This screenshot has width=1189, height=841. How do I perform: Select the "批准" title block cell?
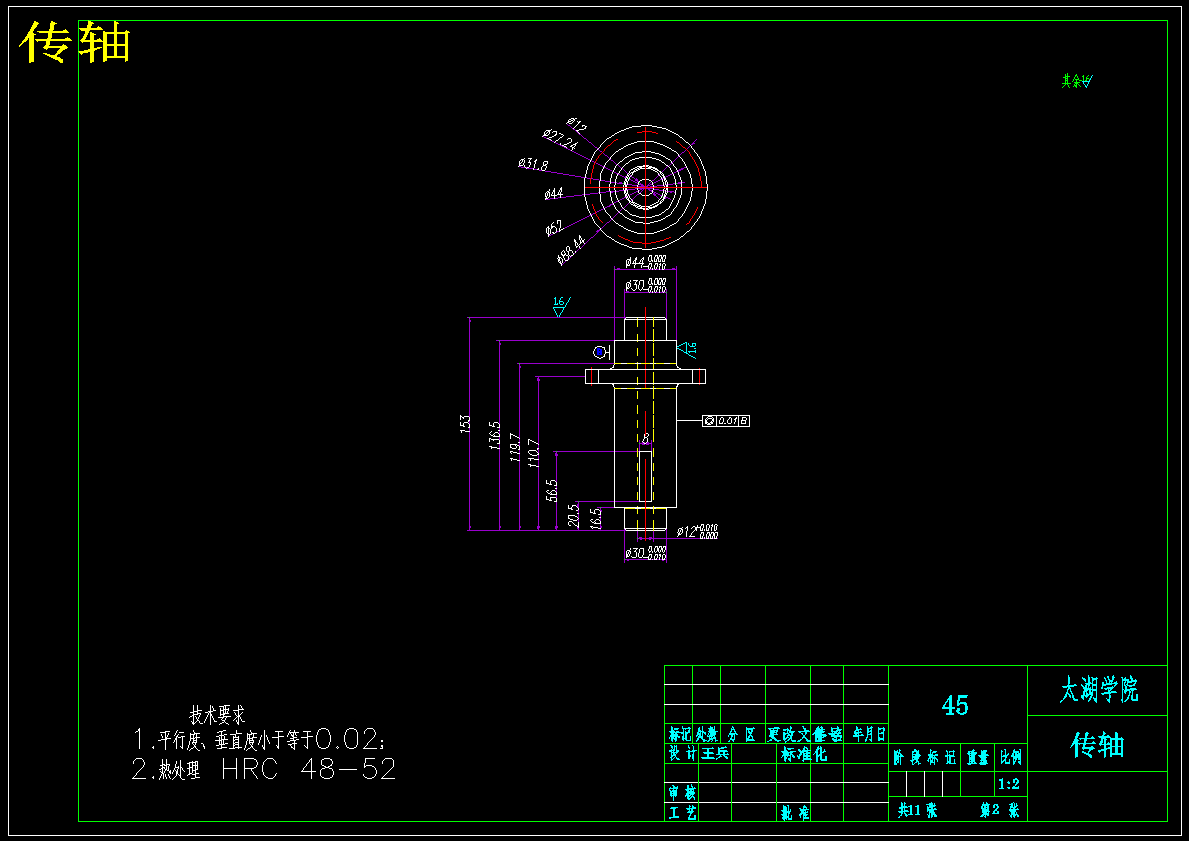coord(795,813)
